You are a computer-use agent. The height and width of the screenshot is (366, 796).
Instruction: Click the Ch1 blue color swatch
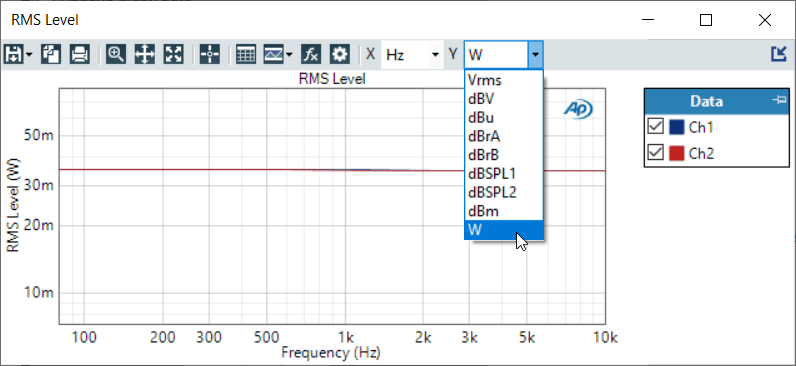pyautogui.click(x=677, y=127)
